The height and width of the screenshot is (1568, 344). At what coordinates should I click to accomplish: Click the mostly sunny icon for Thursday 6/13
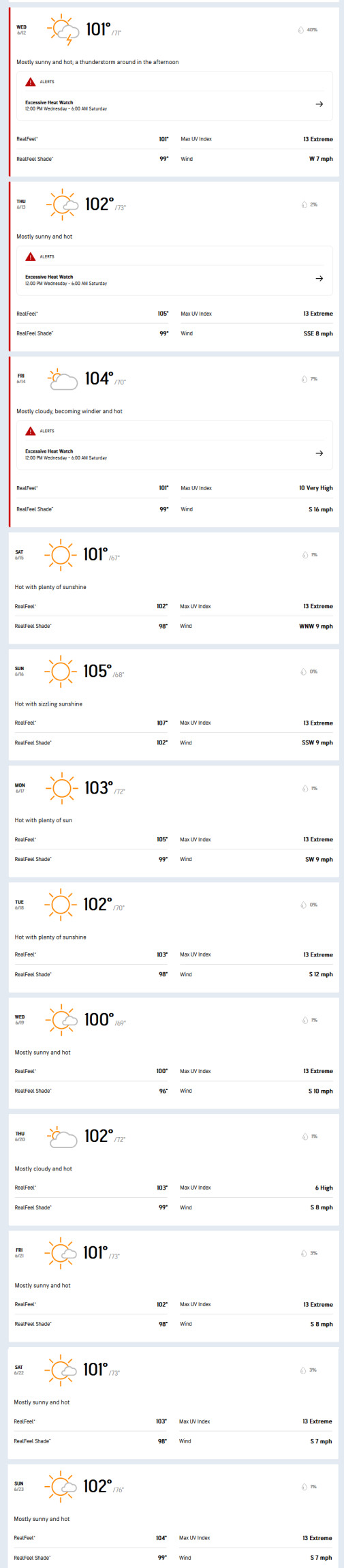[62, 204]
